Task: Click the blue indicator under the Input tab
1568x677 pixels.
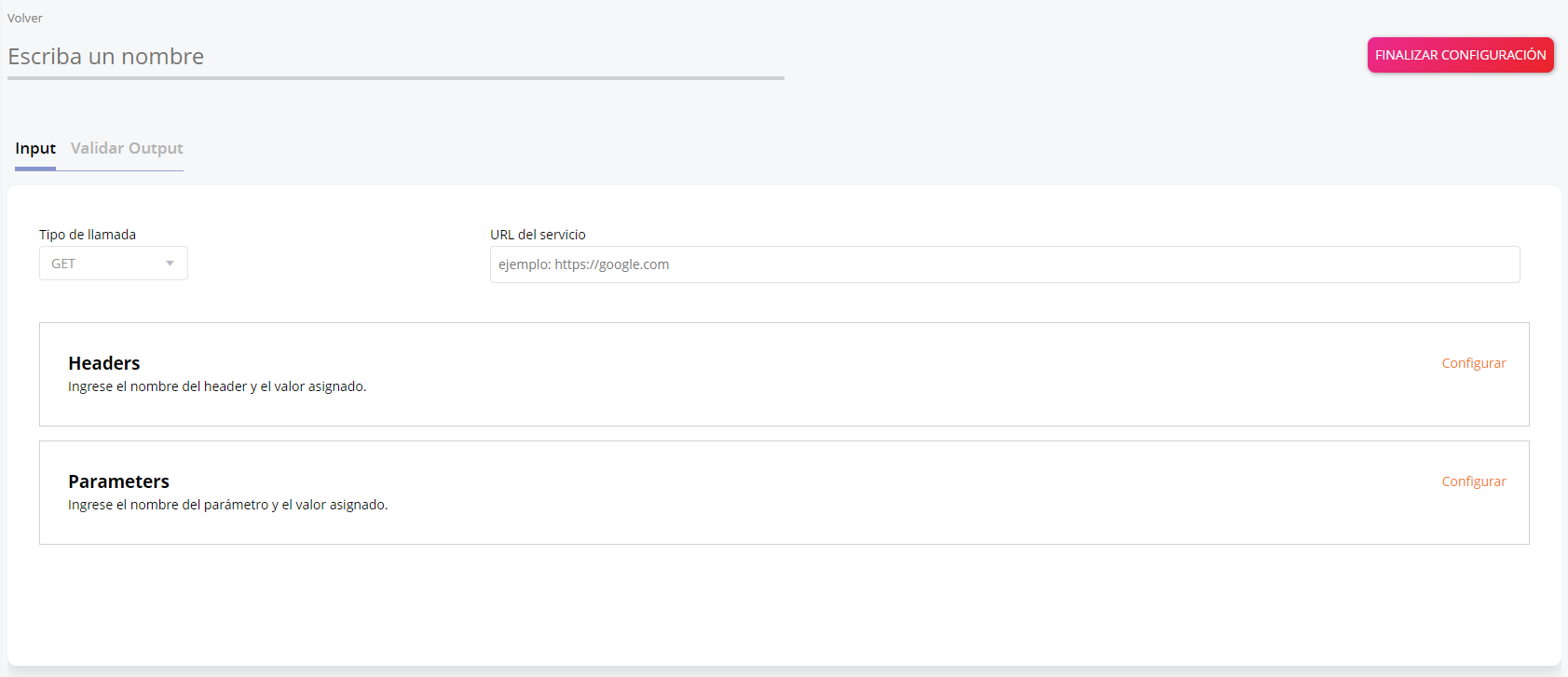Action: (x=35, y=169)
